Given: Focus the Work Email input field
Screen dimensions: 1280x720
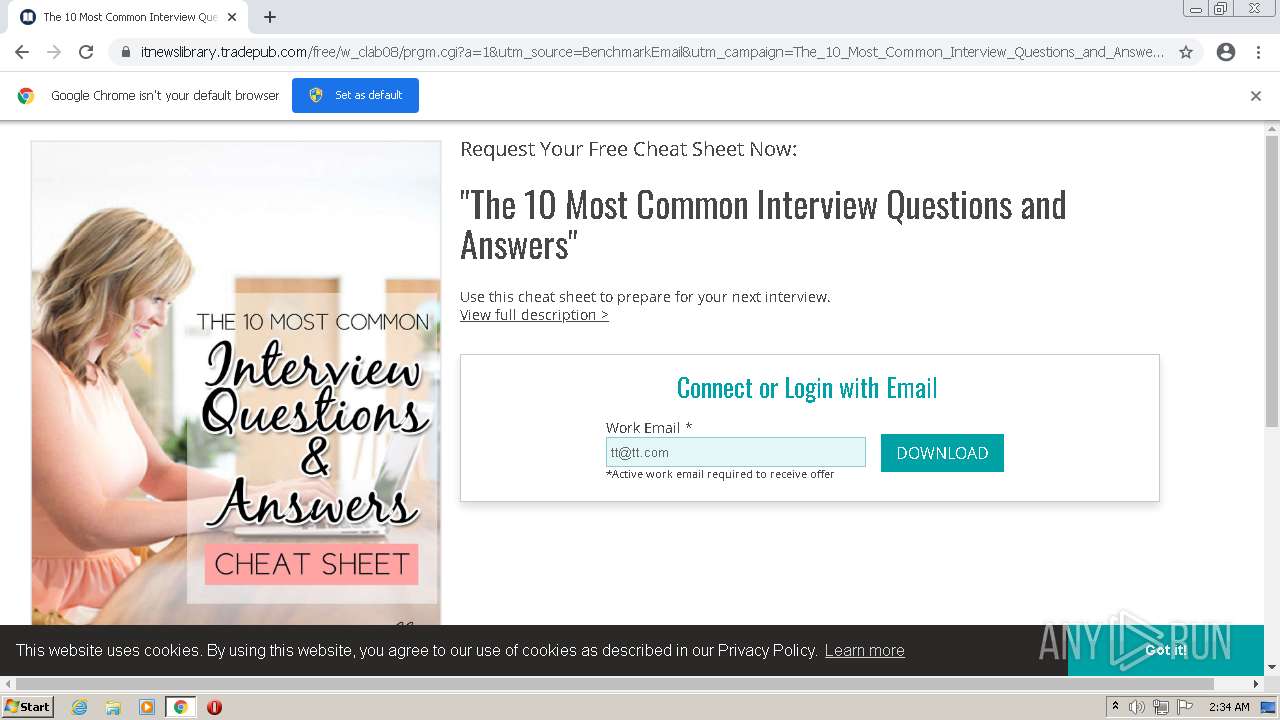Looking at the screenshot, I should pyautogui.click(x=736, y=452).
